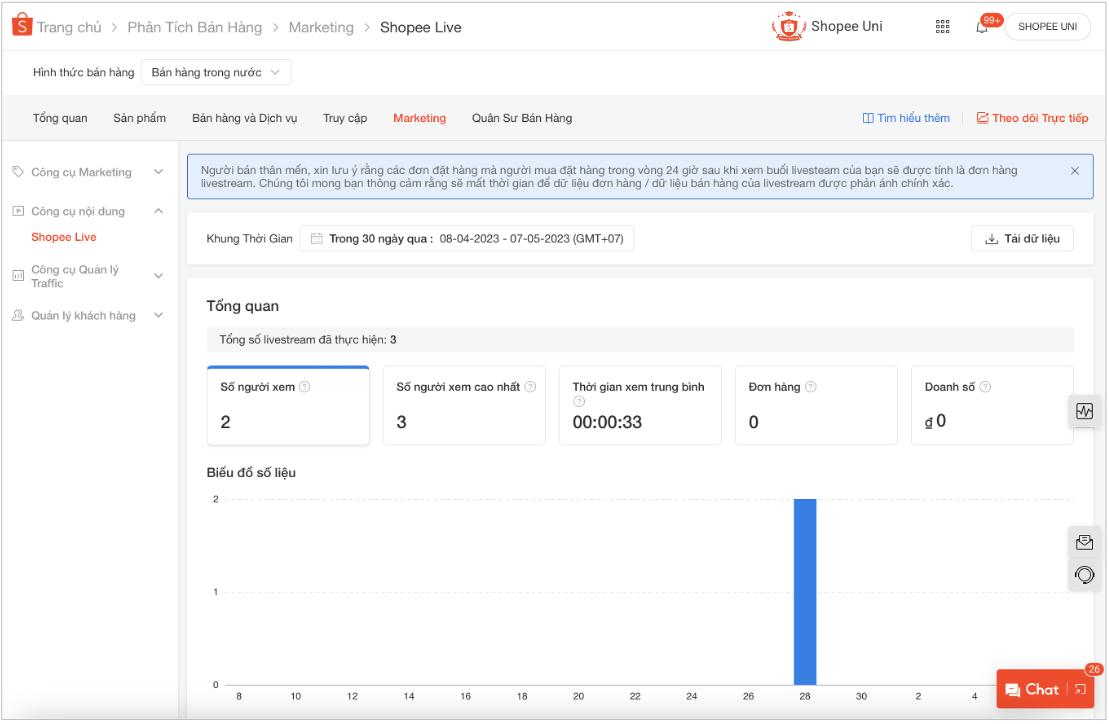The image size is (1109, 724).
Task: Open the customer support headset icon
Action: (1084, 575)
